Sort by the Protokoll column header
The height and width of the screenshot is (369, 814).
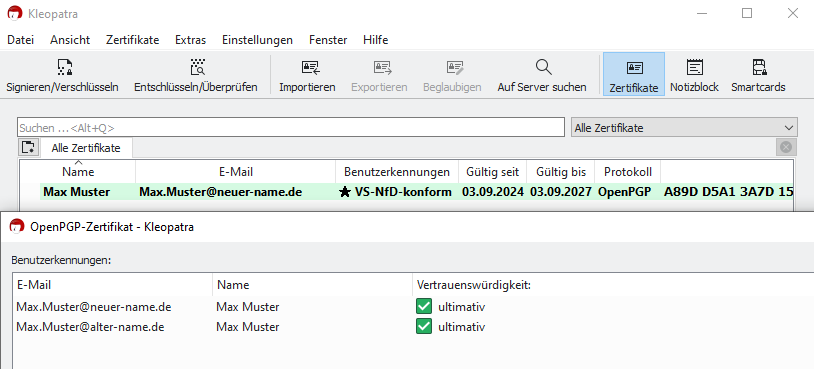pos(628,171)
